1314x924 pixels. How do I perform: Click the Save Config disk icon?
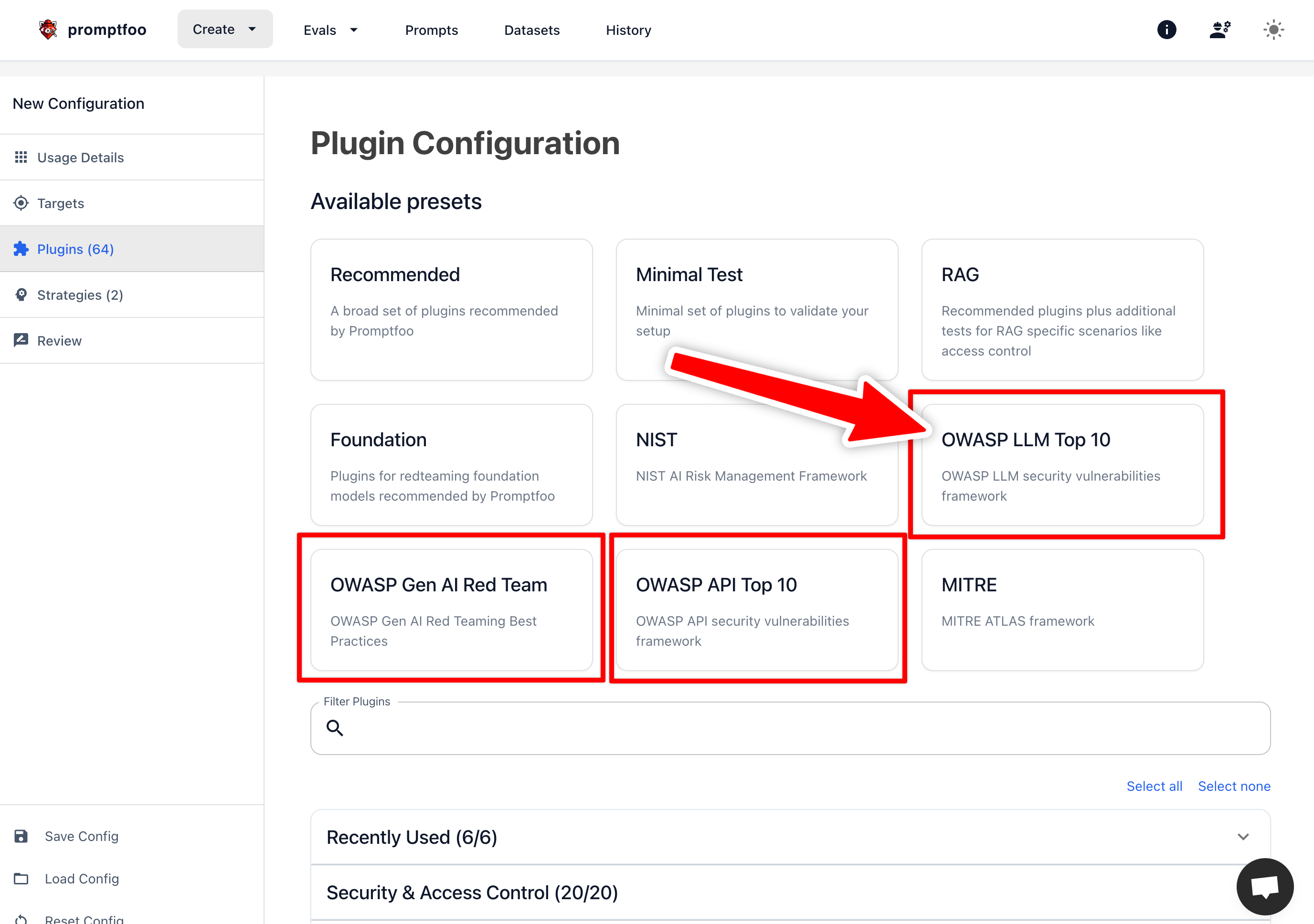coord(22,836)
